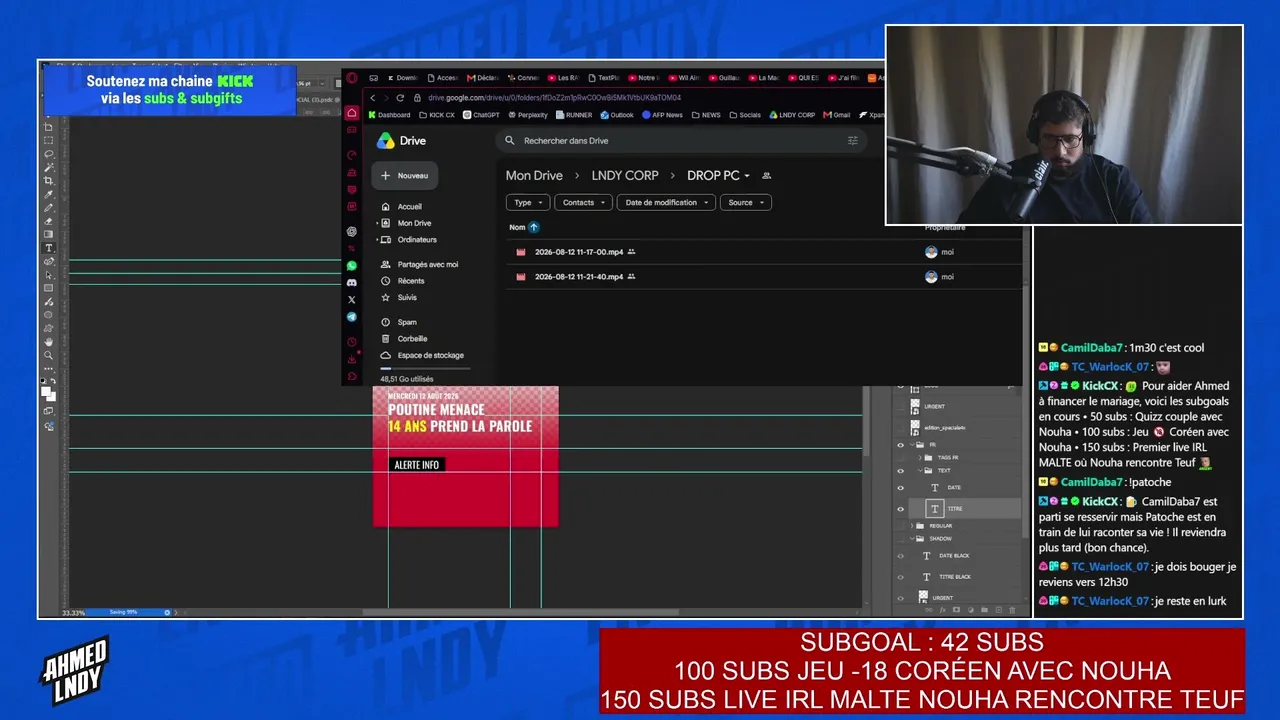The height and width of the screenshot is (720, 1280).
Task: Click the Nouveau button in Drive
Action: 403,176
